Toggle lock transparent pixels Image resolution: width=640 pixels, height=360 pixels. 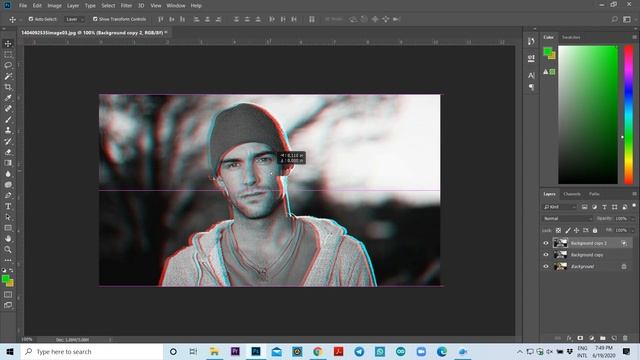[x=558, y=231]
